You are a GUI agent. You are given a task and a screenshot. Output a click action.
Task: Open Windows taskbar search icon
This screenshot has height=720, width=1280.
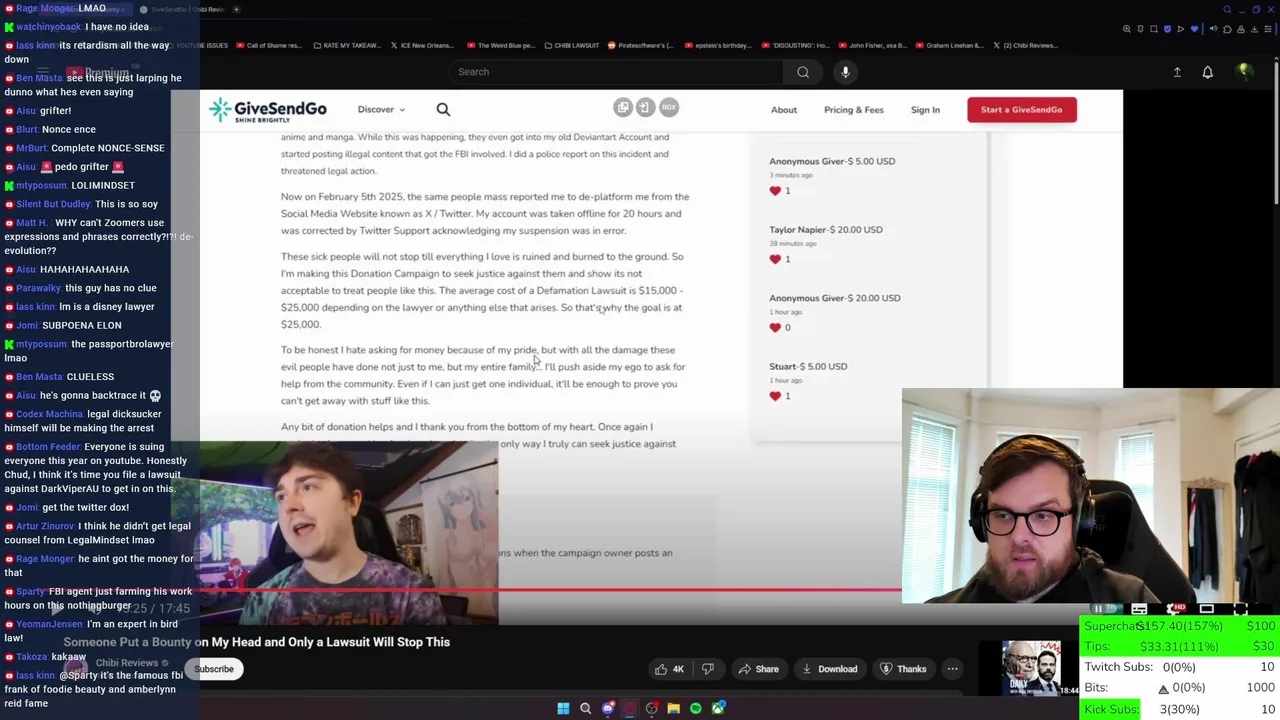[585, 708]
